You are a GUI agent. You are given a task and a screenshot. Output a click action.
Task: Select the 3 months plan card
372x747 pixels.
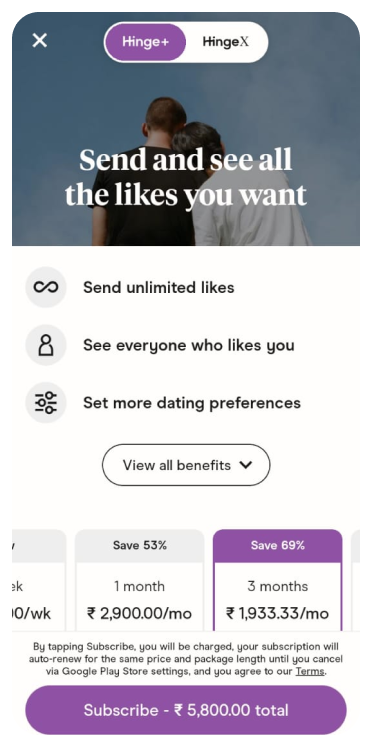278,580
